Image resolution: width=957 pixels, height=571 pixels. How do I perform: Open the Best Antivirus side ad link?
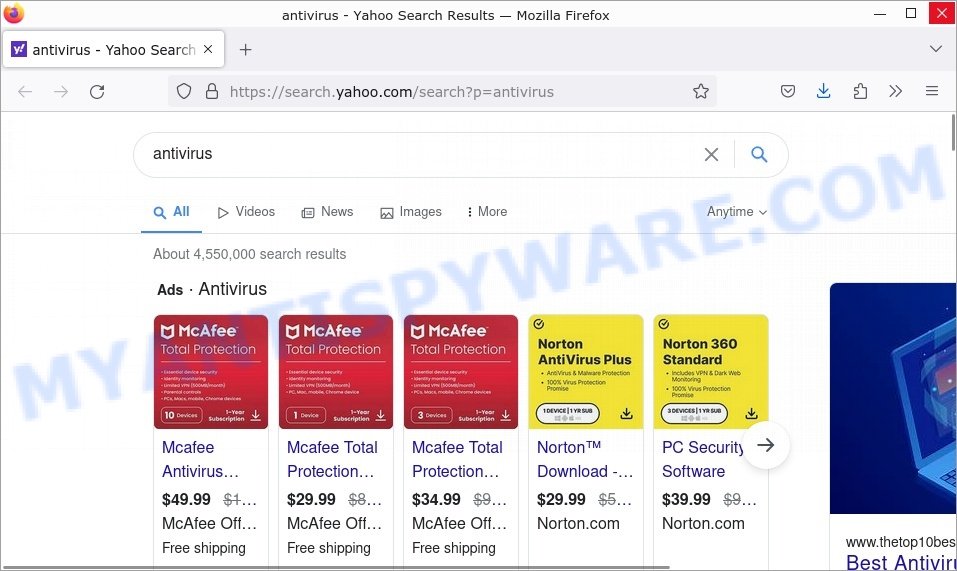point(901,562)
